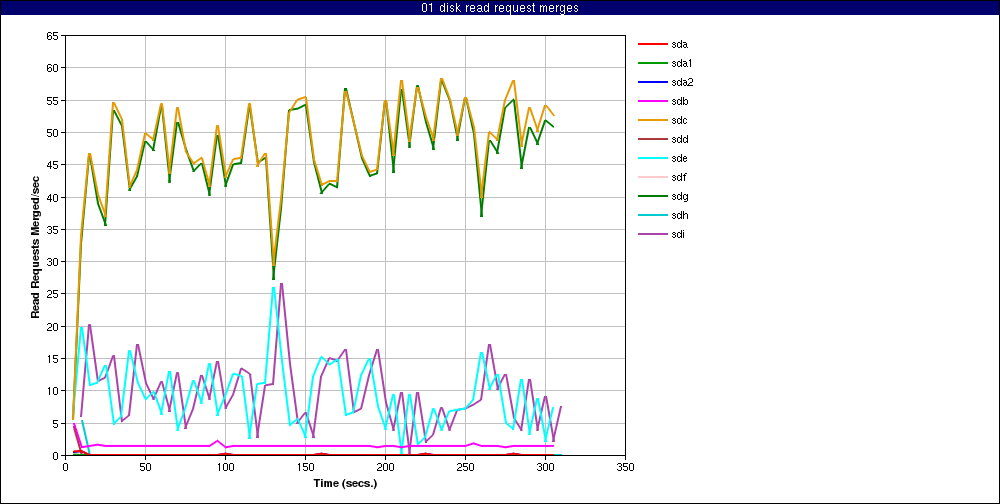Select the sda1 legend label
The width and height of the screenshot is (1000, 504).
click(x=682, y=63)
